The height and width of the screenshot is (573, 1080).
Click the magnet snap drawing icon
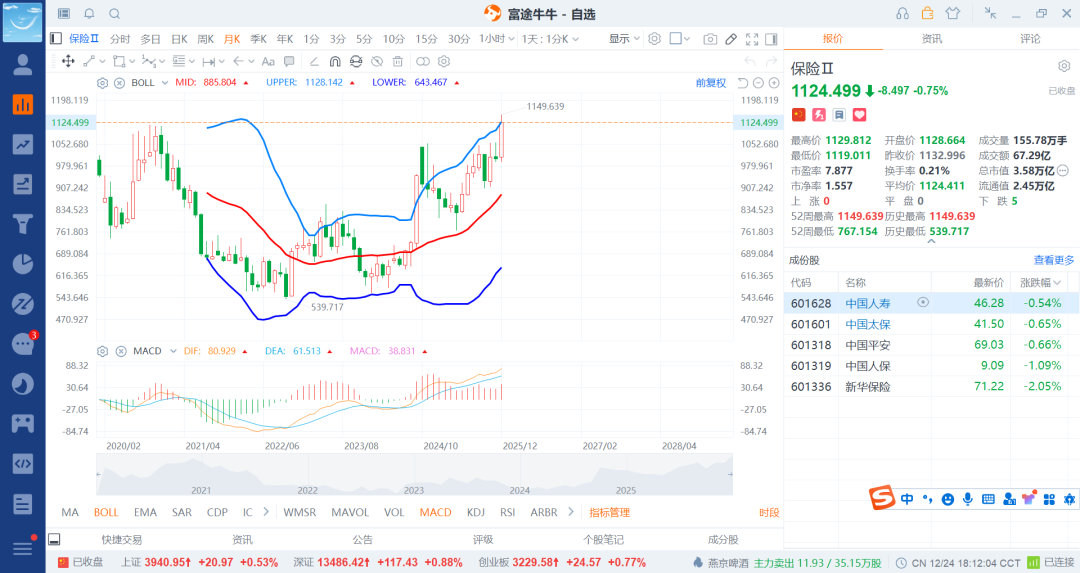(335, 61)
